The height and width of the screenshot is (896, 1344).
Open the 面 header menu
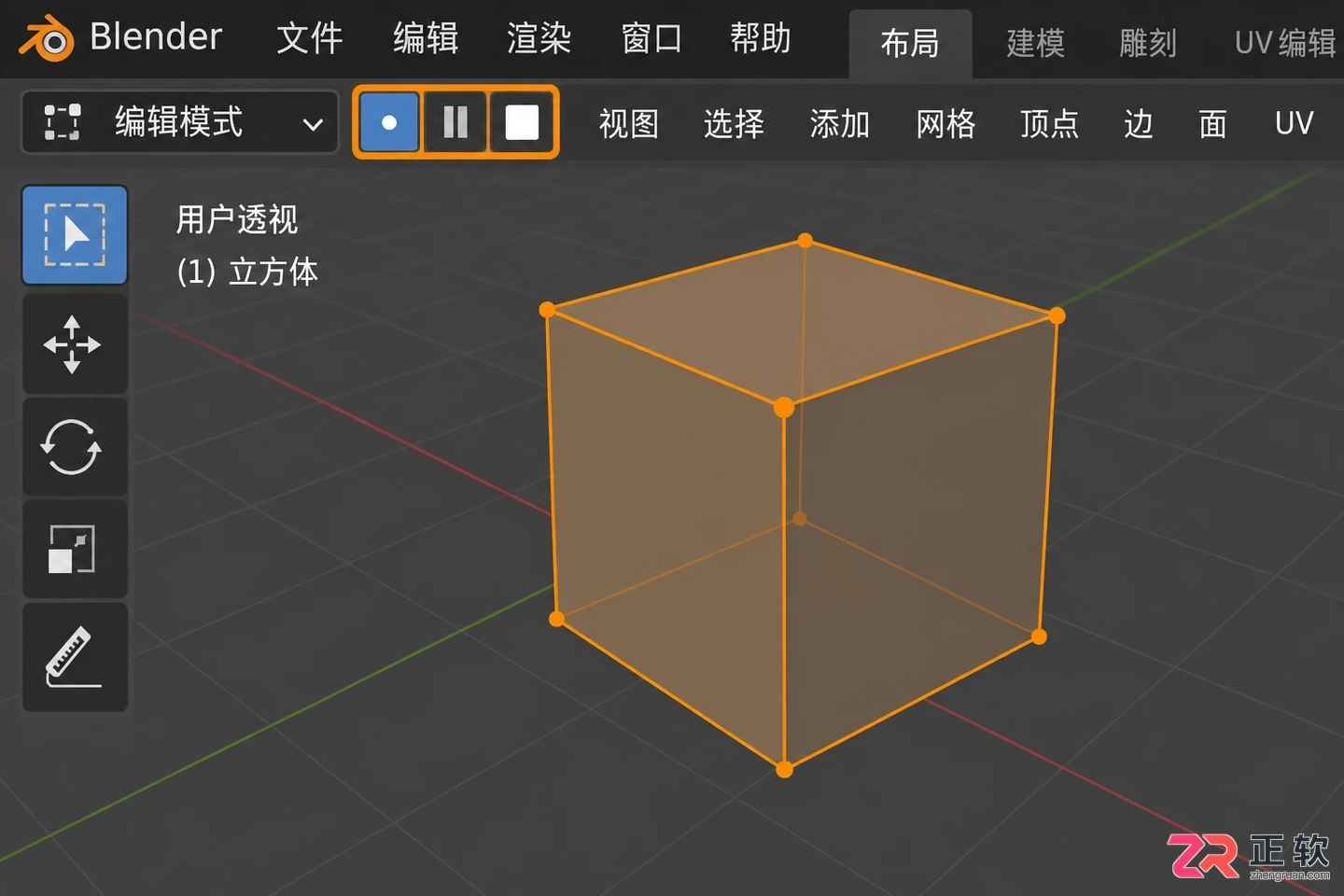click(1212, 123)
